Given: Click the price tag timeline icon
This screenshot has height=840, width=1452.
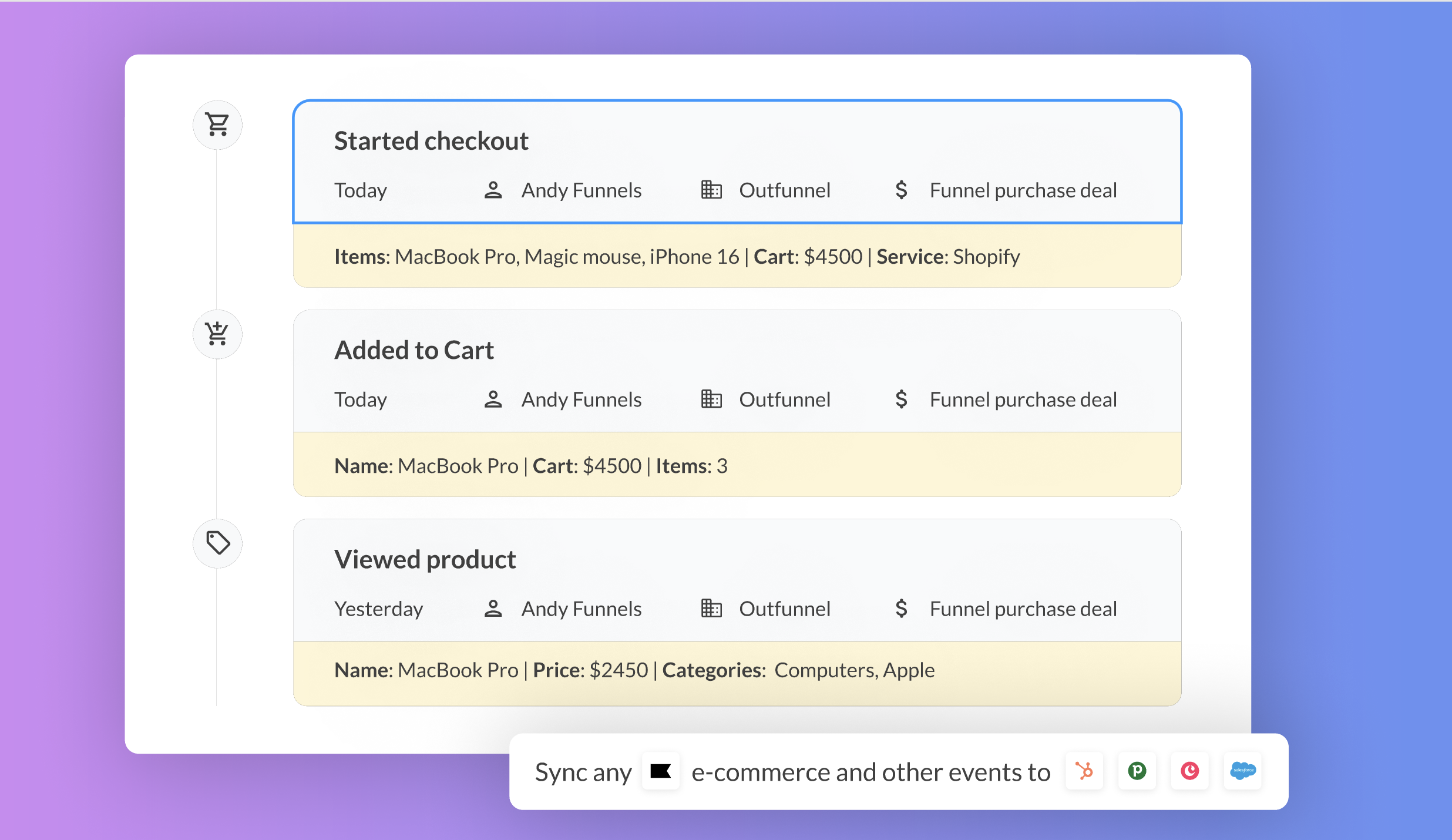Looking at the screenshot, I should pyautogui.click(x=217, y=543).
